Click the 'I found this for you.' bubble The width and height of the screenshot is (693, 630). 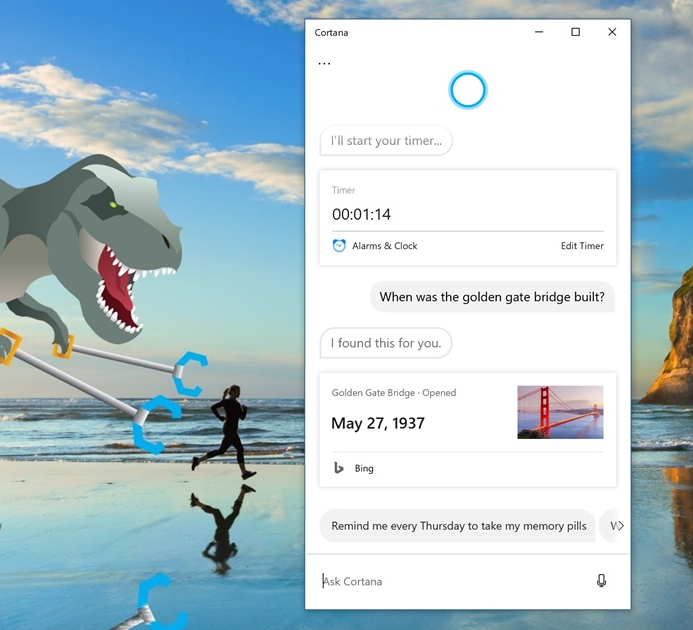click(x=386, y=343)
